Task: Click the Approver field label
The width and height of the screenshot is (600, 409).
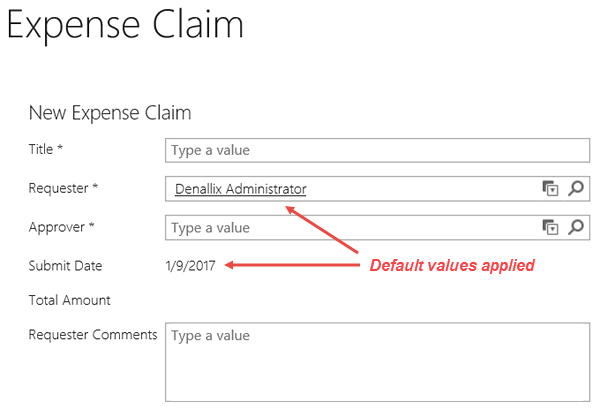Action: [62, 227]
